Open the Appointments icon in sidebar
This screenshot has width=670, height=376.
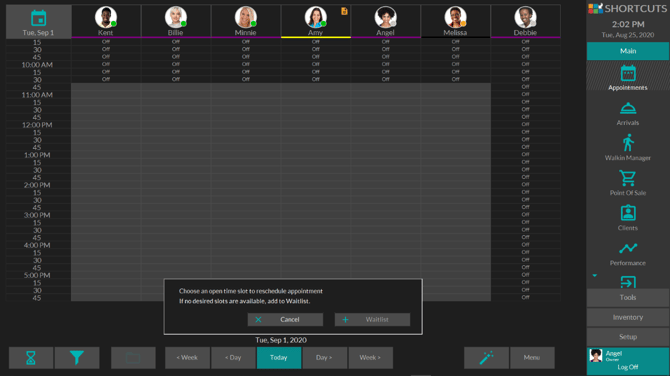tap(628, 73)
